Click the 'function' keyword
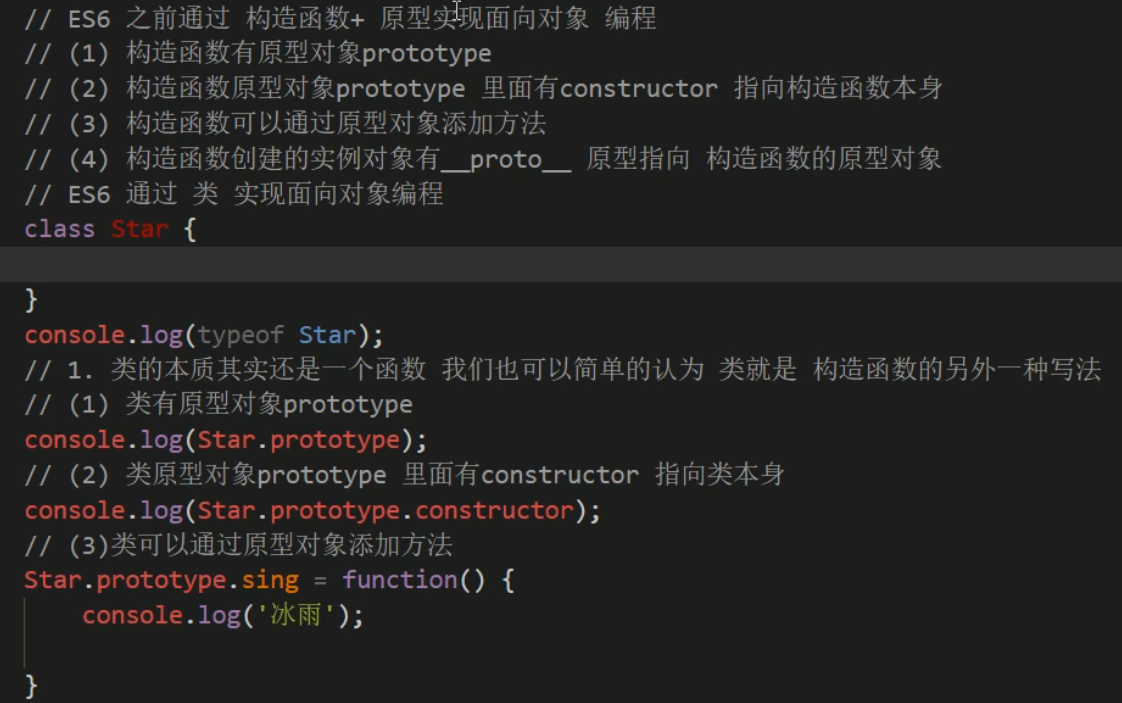The height and width of the screenshot is (703, 1122). coord(399,580)
